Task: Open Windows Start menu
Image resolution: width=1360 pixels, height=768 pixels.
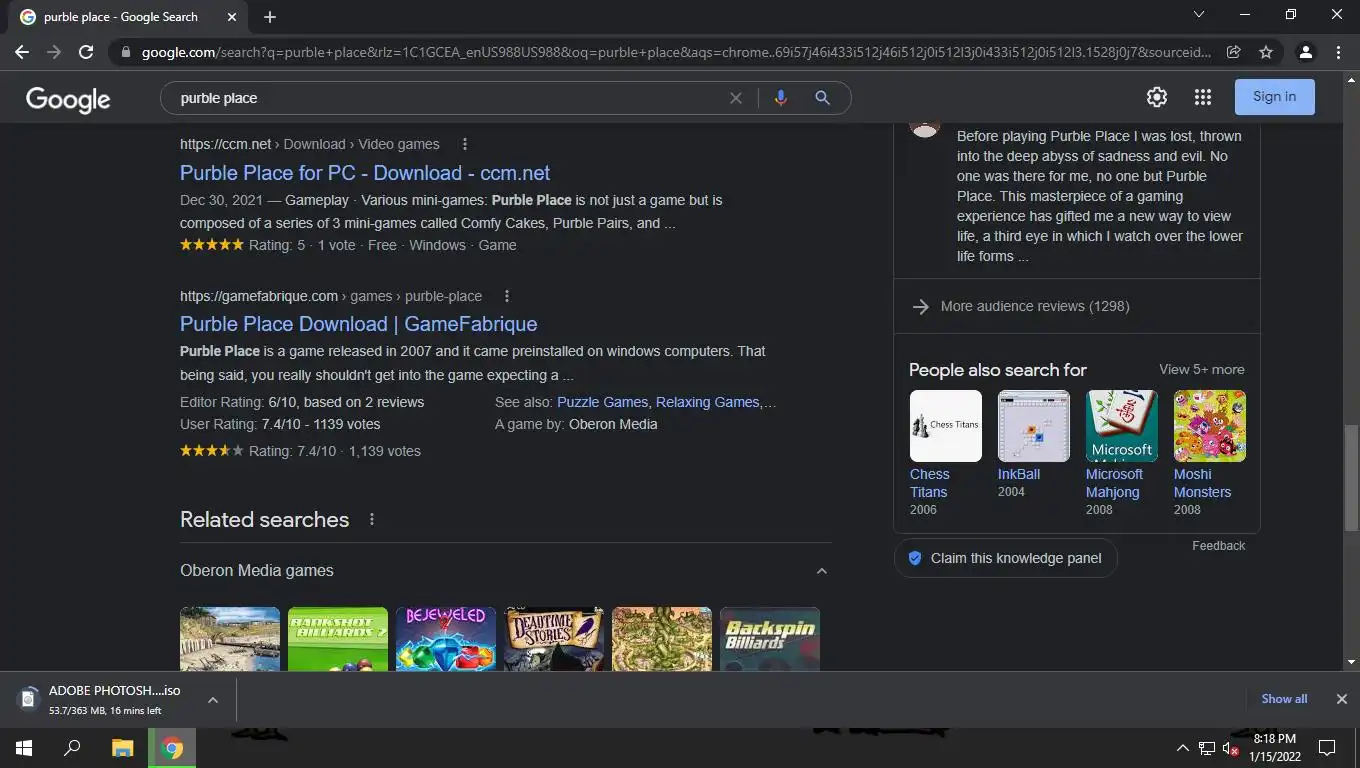Action: coord(24,748)
